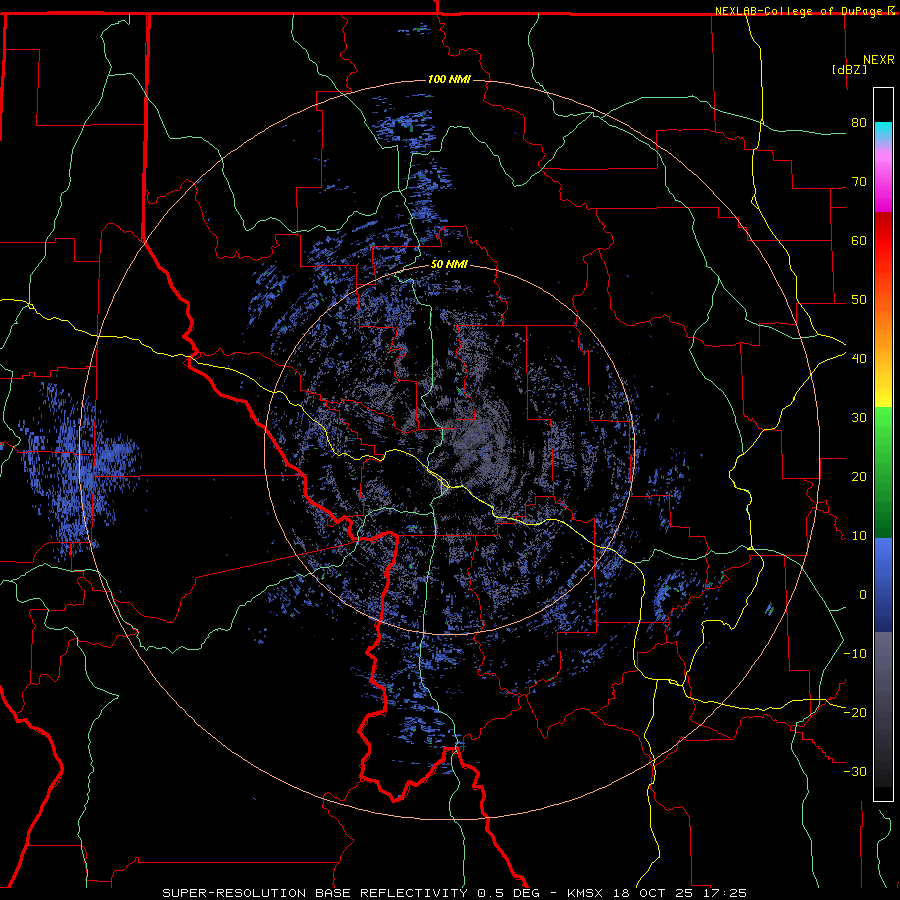This screenshot has height=900, width=900.
Task: Click the KMSX station identifier in caption
Action: pos(585,893)
